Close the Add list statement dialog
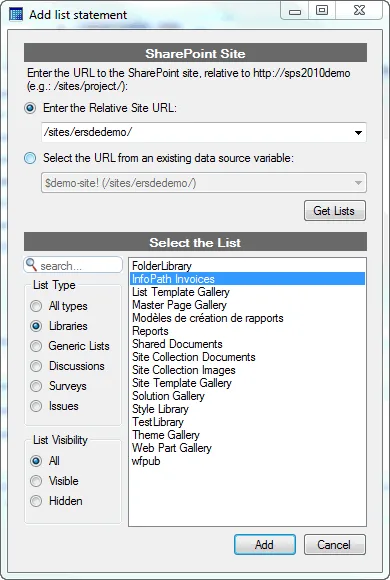The image size is (390, 580). (359, 11)
